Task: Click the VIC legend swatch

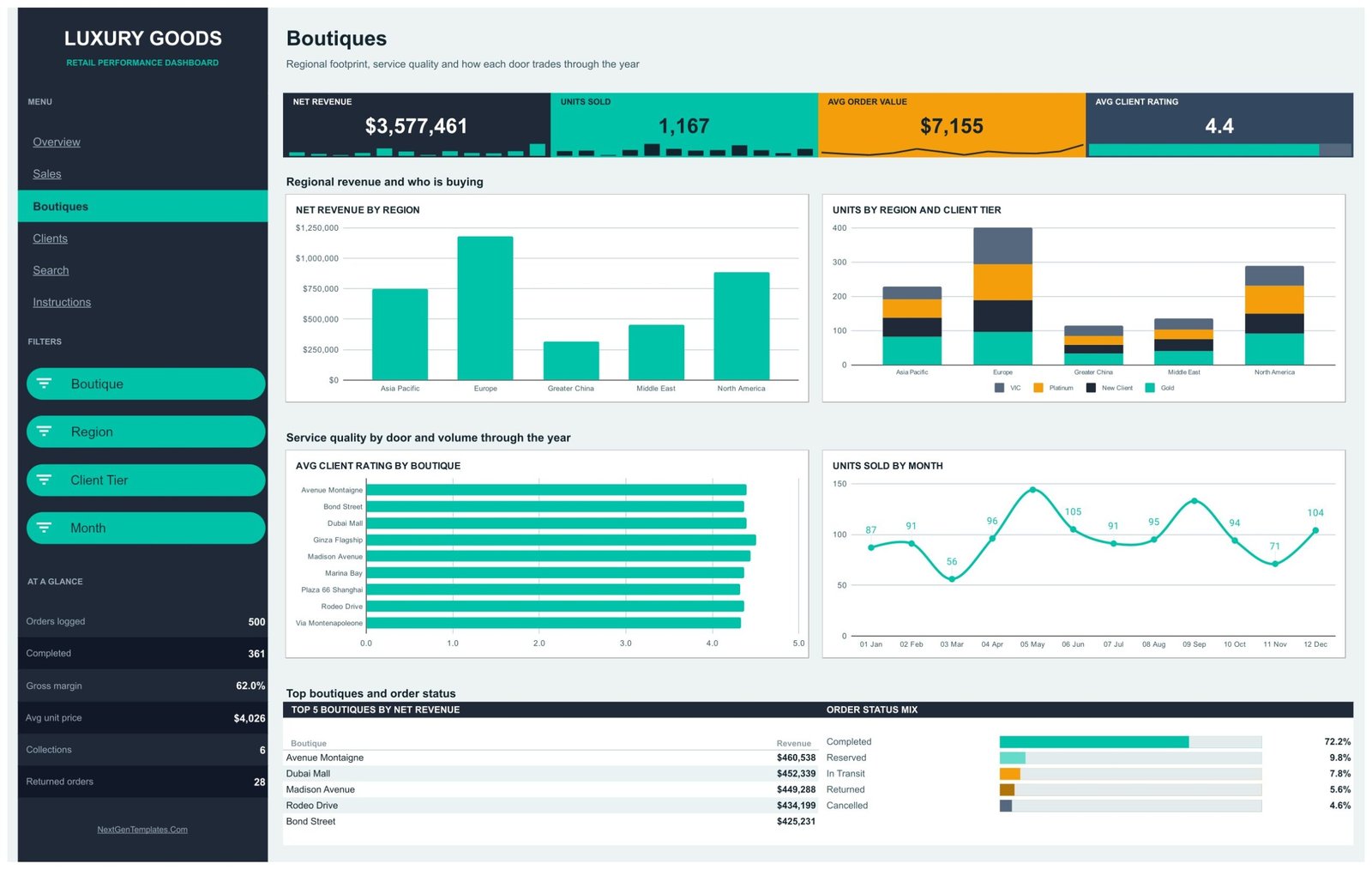Action: pos(999,388)
